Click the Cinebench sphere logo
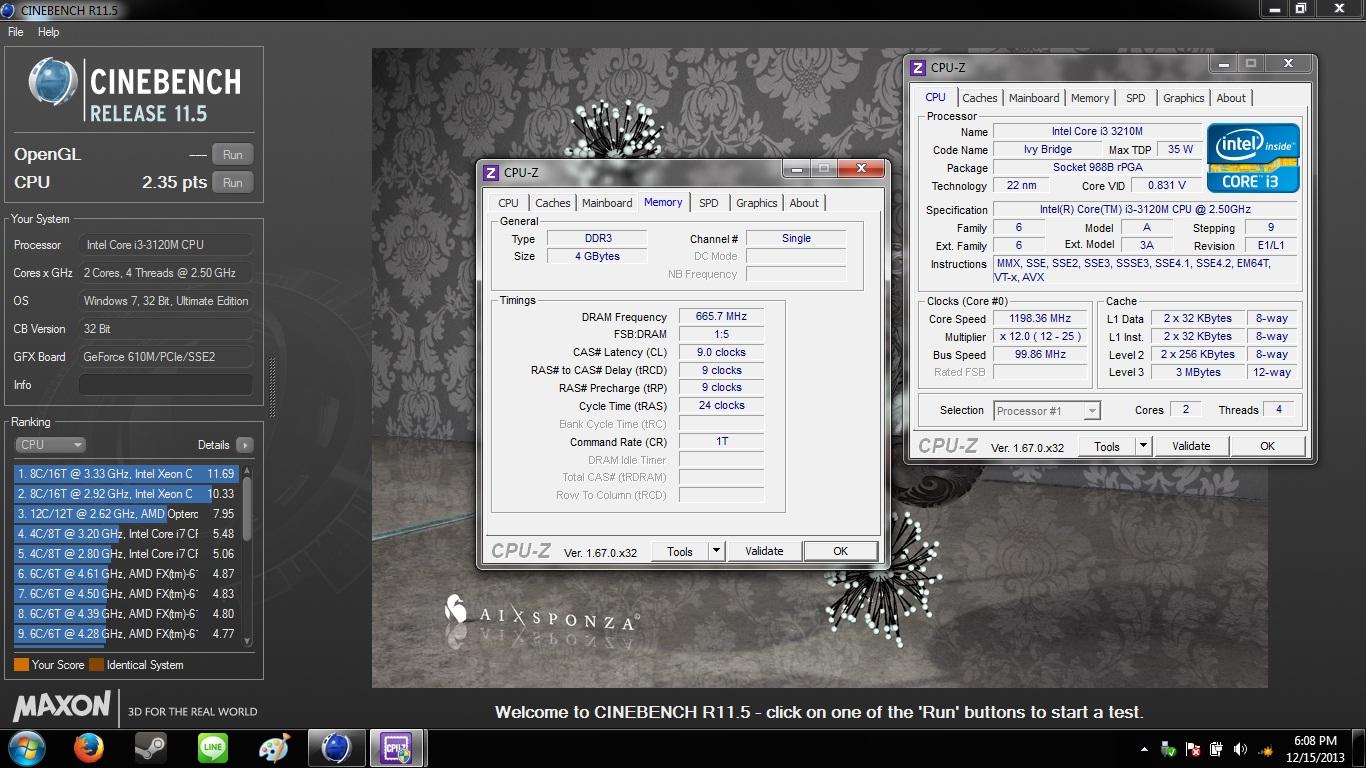 (x=54, y=82)
